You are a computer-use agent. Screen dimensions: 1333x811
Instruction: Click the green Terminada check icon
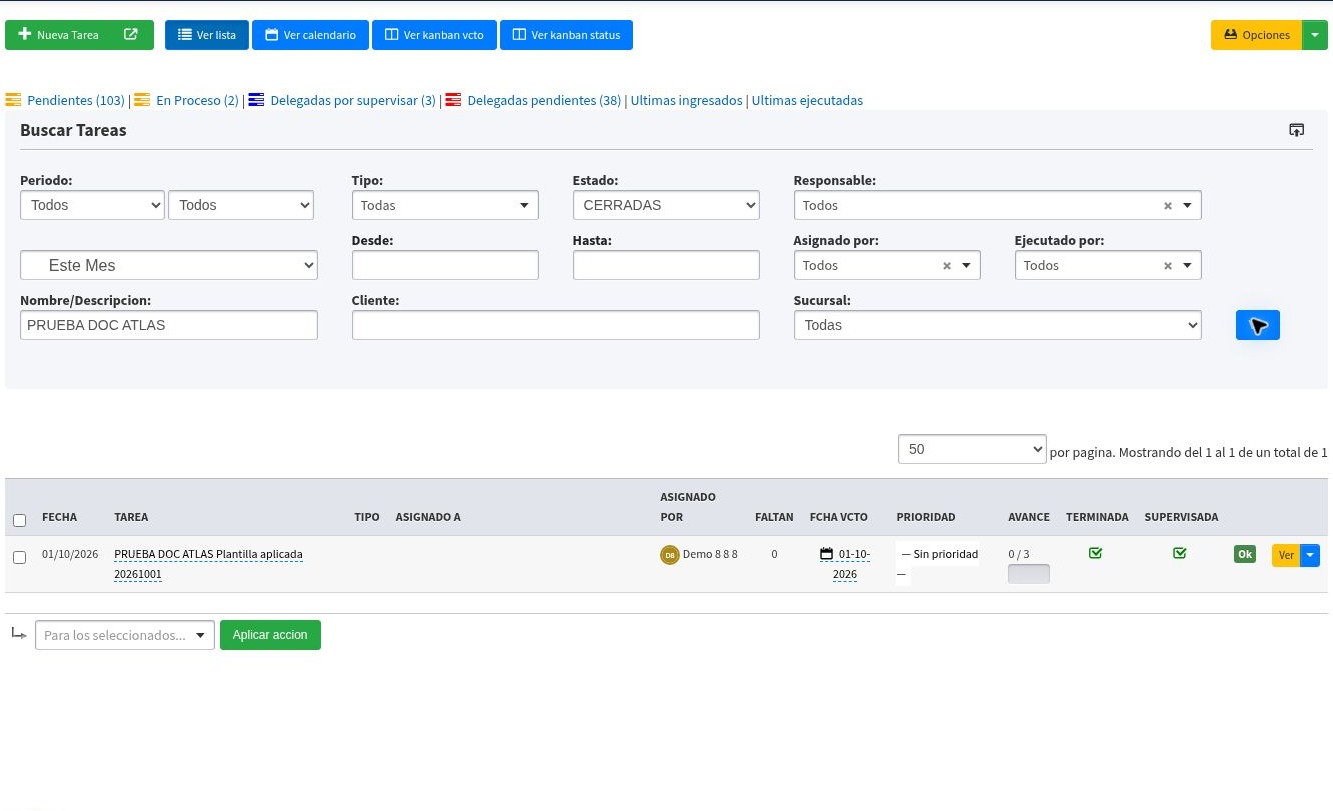pos(1096,553)
